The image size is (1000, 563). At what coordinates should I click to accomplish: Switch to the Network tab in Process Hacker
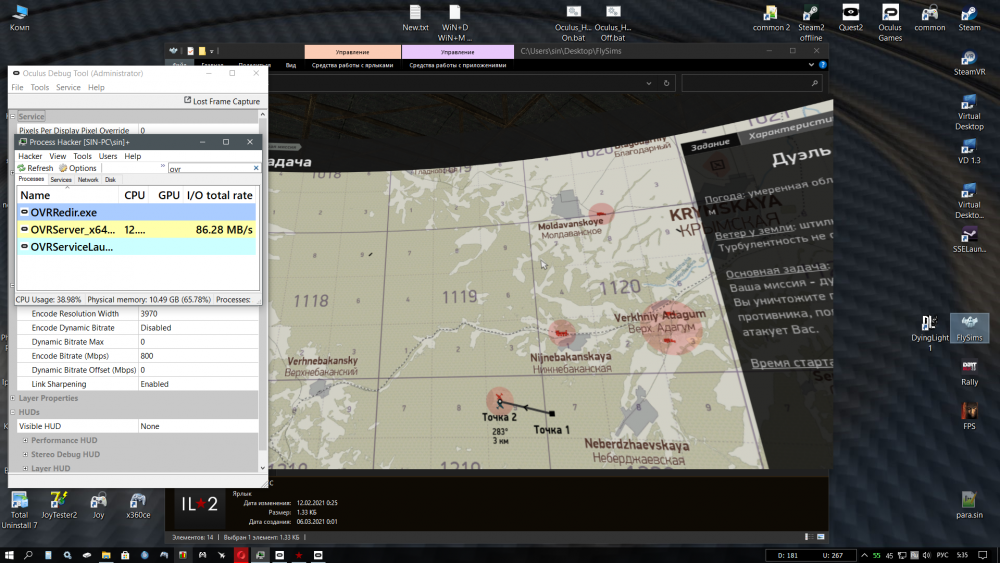(x=88, y=180)
